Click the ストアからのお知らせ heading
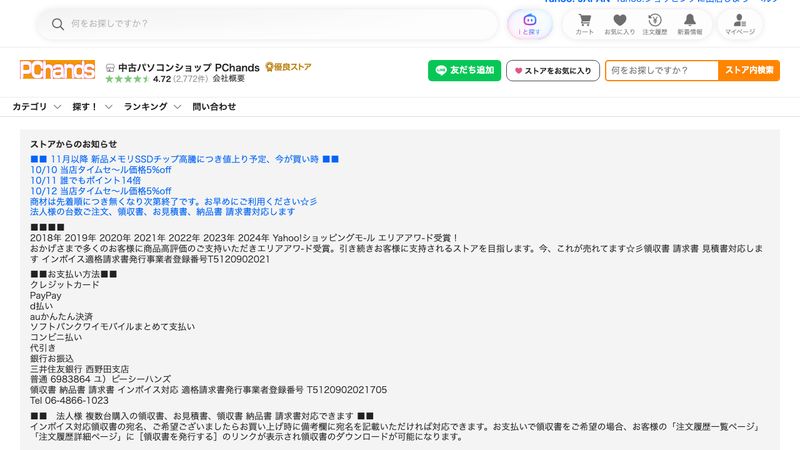This screenshot has width=800, height=450. pyautogui.click(x=73, y=144)
